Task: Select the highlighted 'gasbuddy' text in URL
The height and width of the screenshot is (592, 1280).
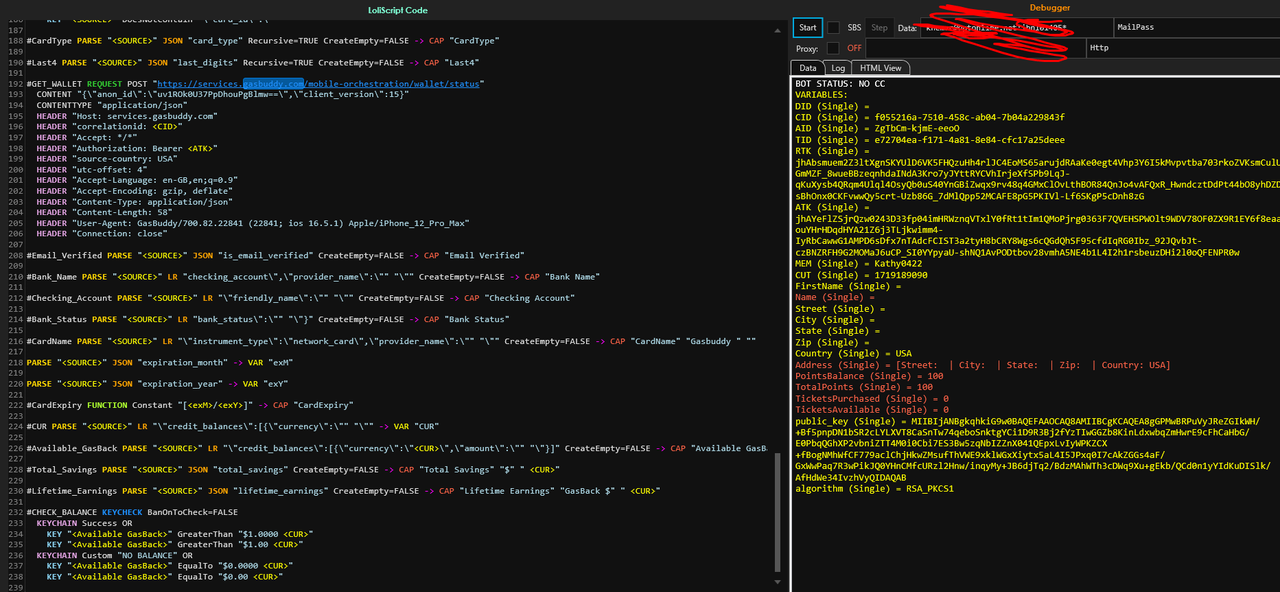Action: pyautogui.click(x=274, y=84)
